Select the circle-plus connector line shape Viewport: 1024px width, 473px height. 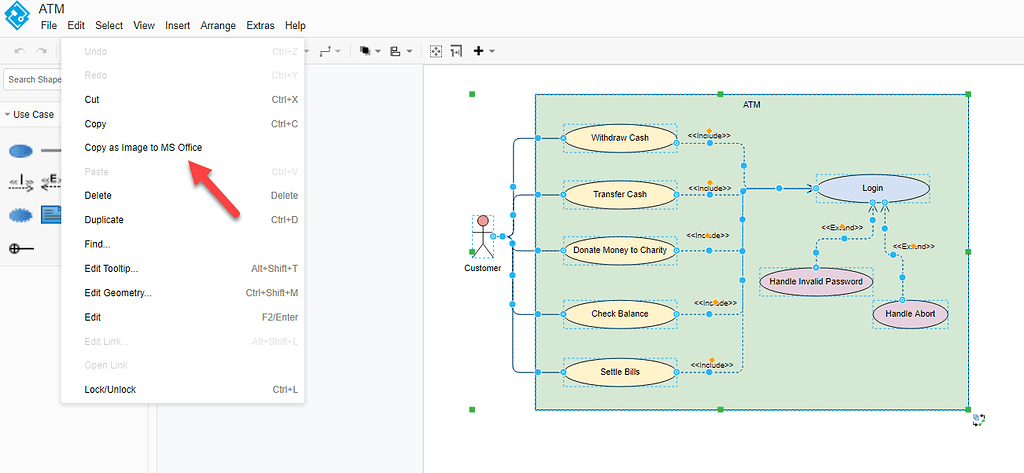pos(22,248)
